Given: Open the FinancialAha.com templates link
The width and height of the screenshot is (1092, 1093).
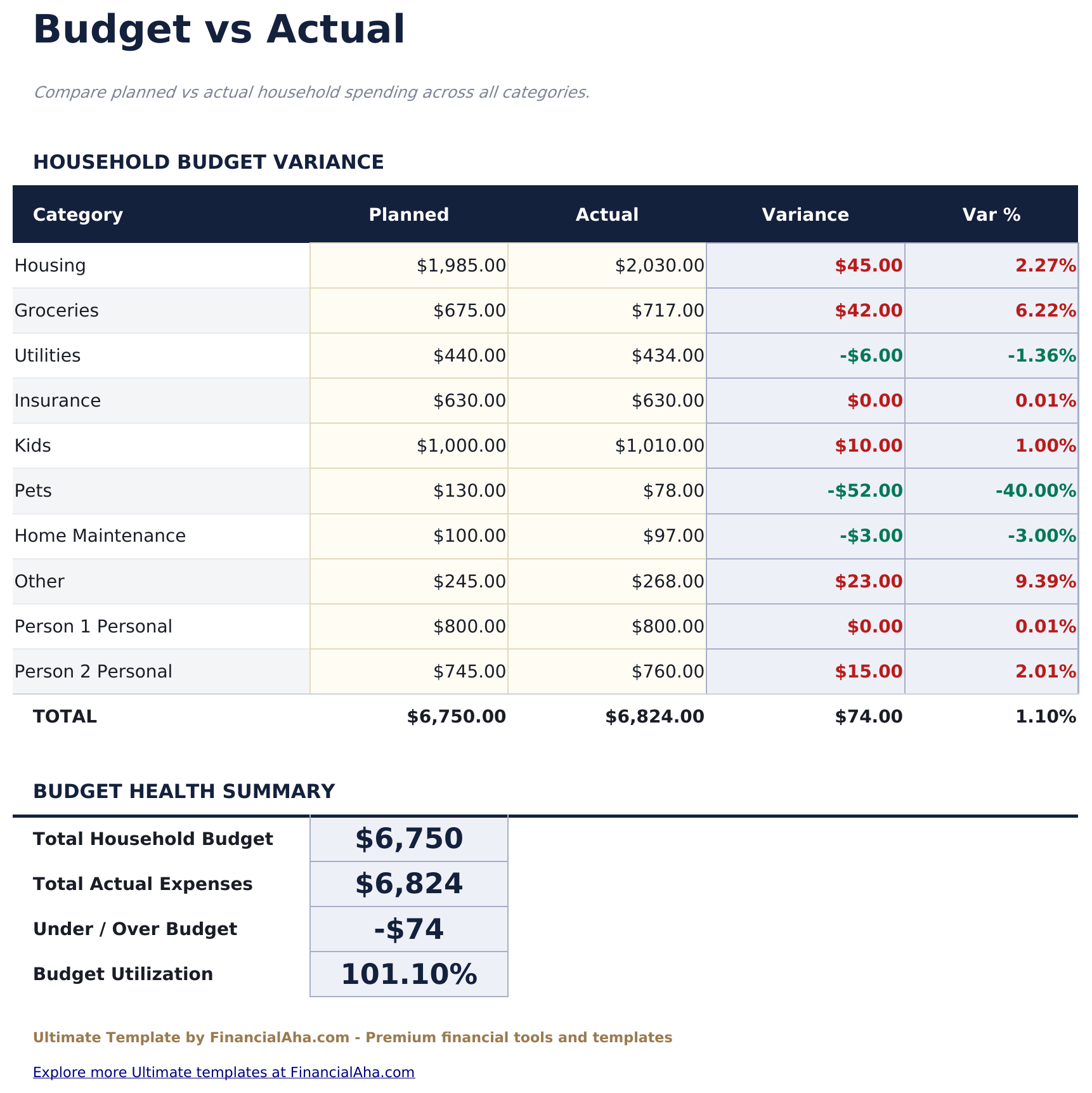Looking at the screenshot, I should 224,1072.
